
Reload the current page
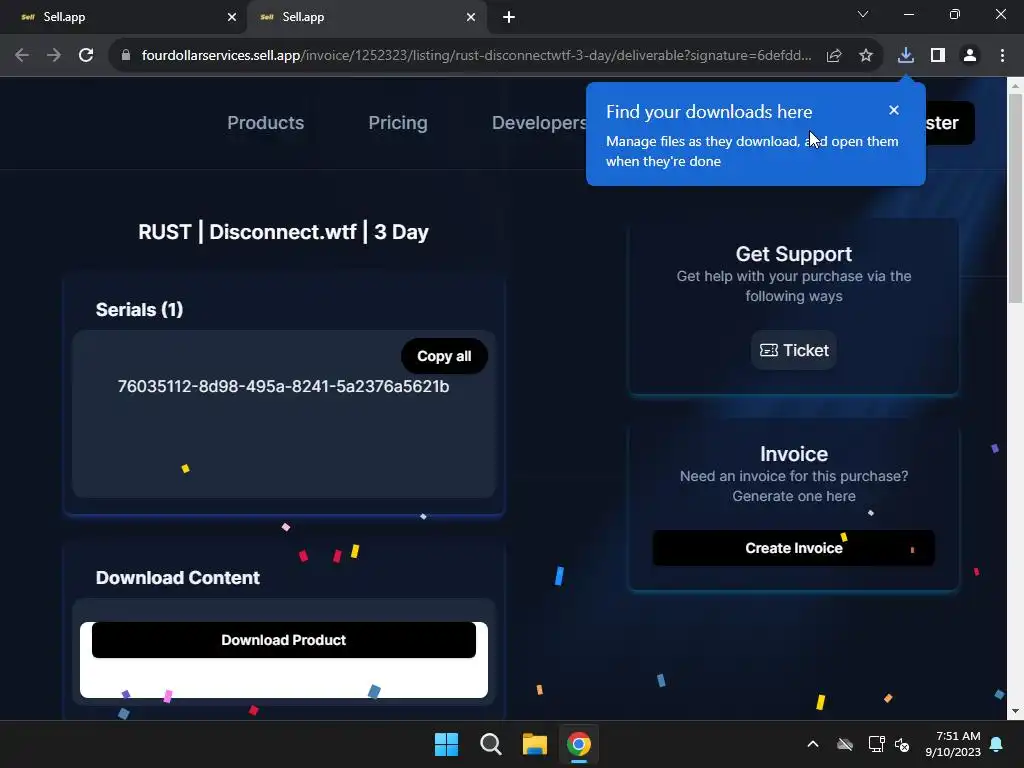click(86, 56)
